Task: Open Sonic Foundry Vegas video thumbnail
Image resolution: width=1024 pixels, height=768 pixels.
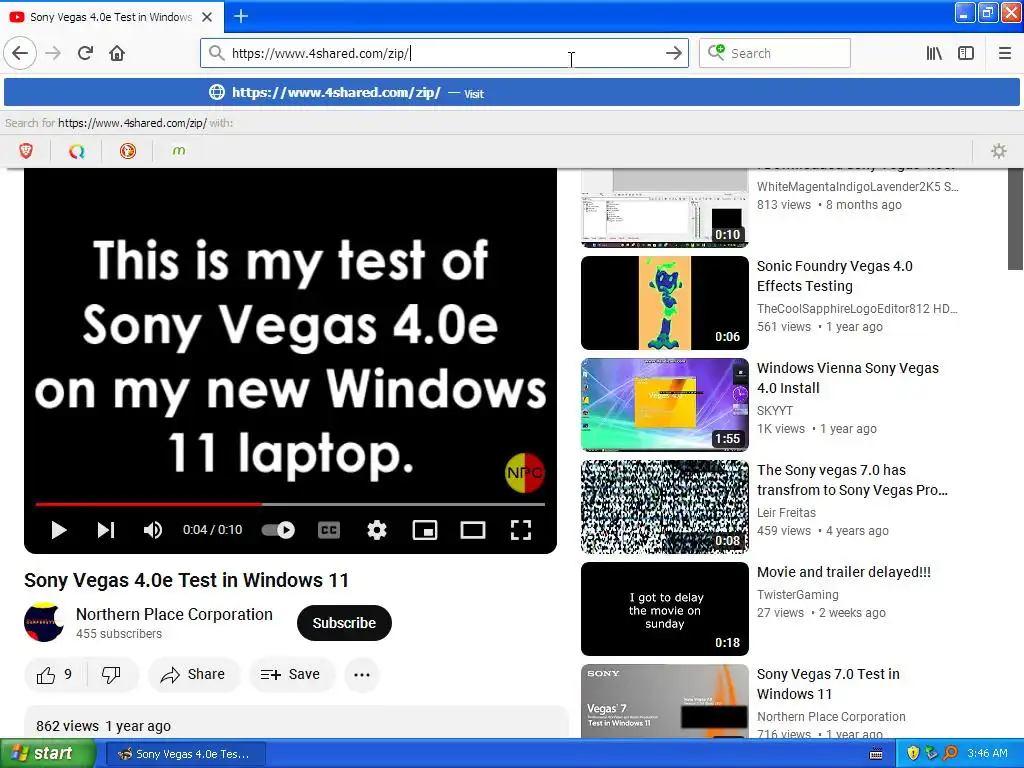Action: [665, 303]
